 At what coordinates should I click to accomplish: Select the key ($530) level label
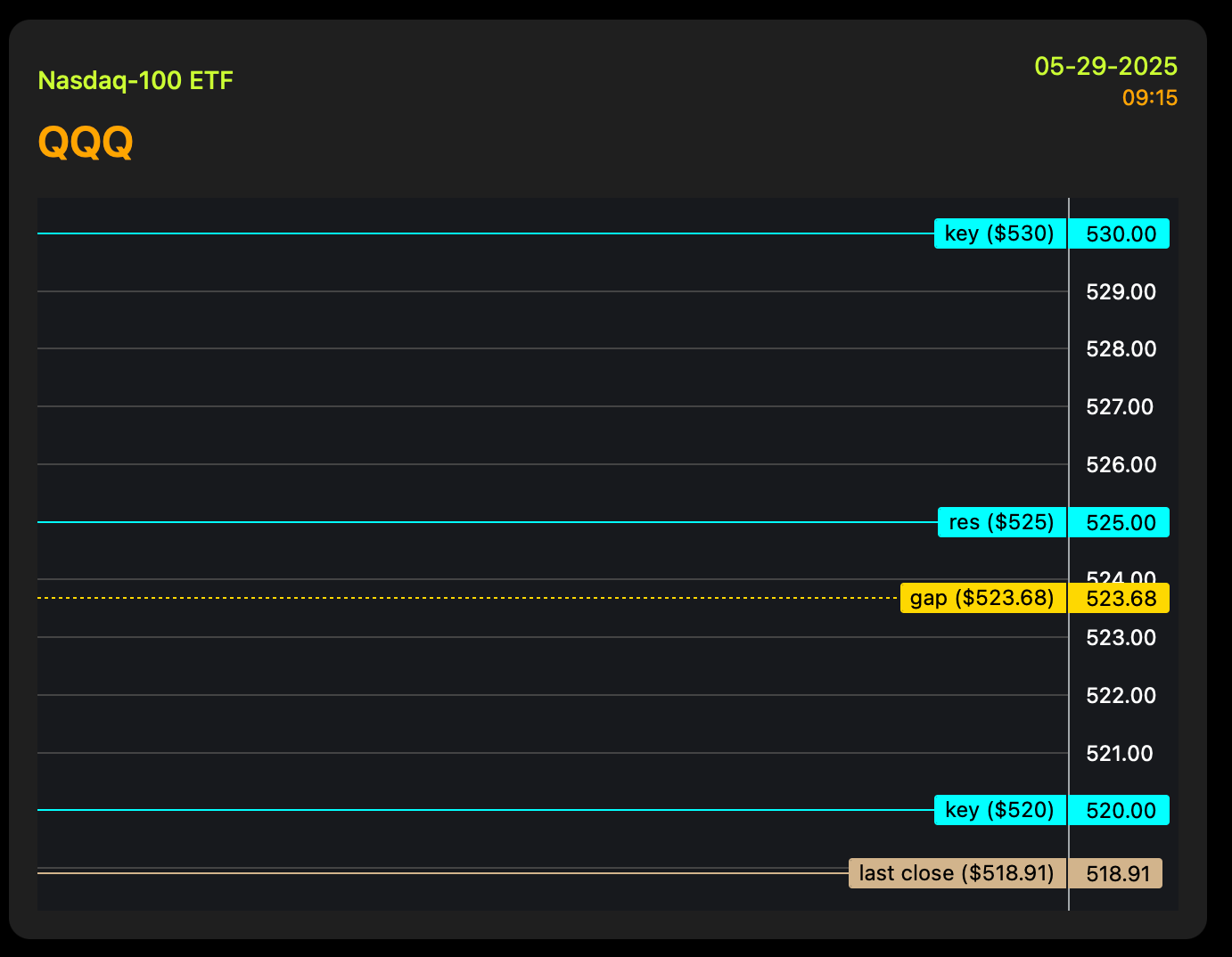click(x=1000, y=233)
